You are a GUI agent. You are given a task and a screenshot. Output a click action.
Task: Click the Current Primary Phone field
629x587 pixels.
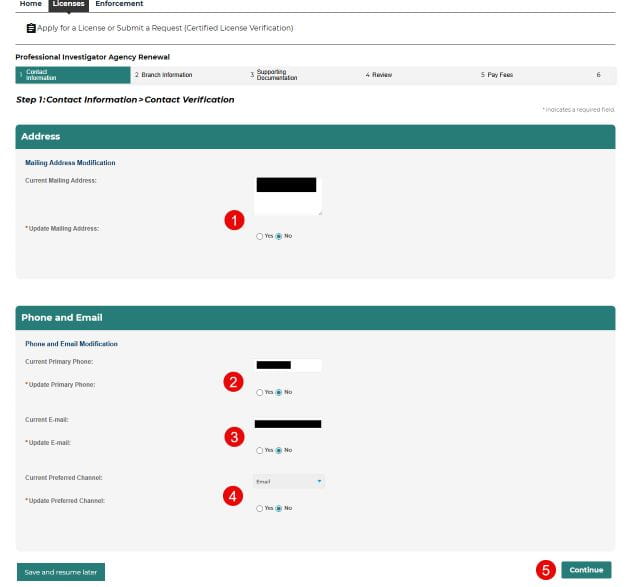click(x=288, y=365)
